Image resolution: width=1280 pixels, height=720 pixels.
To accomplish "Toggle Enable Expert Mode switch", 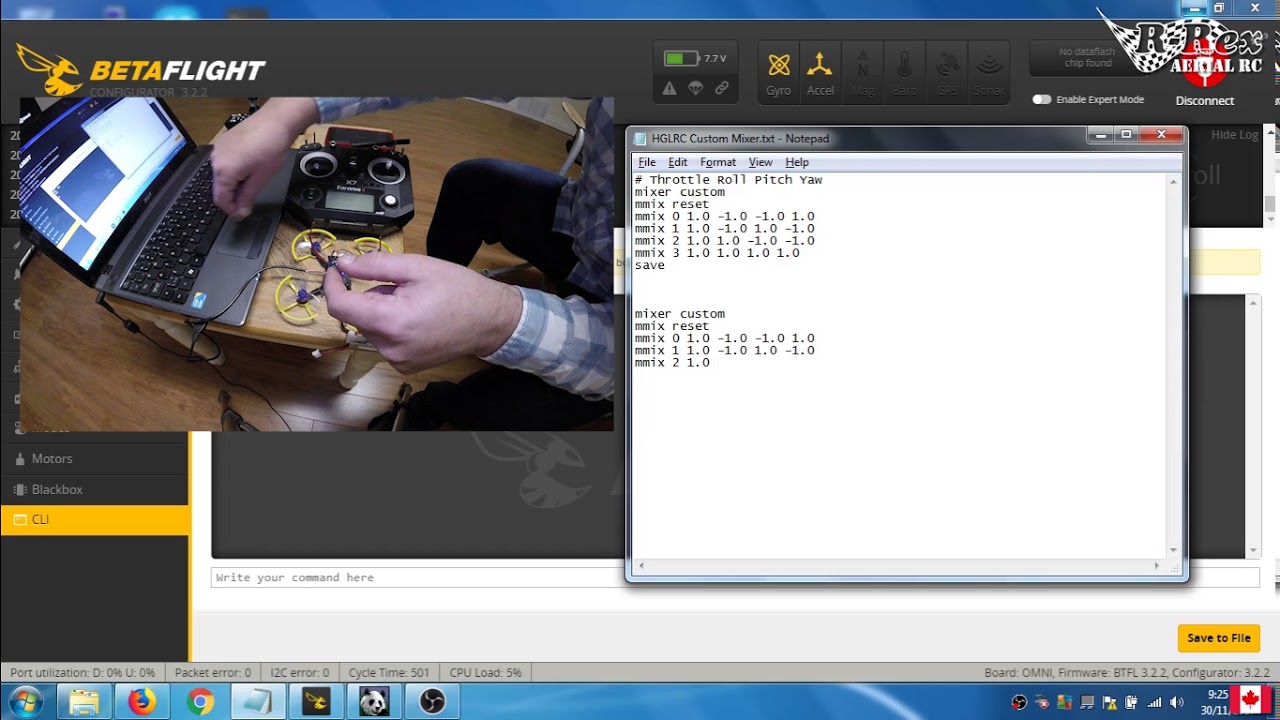I will [x=1042, y=100].
